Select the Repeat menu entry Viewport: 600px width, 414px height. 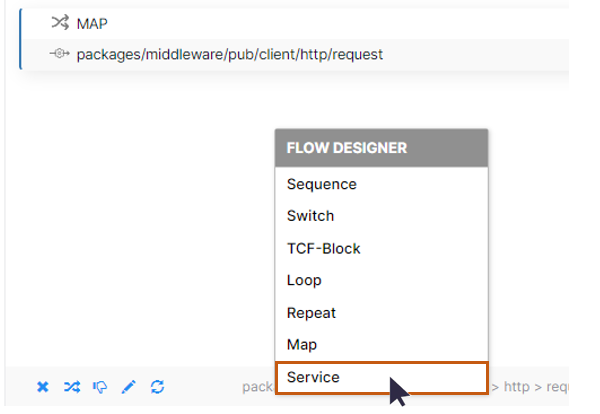(x=381, y=313)
